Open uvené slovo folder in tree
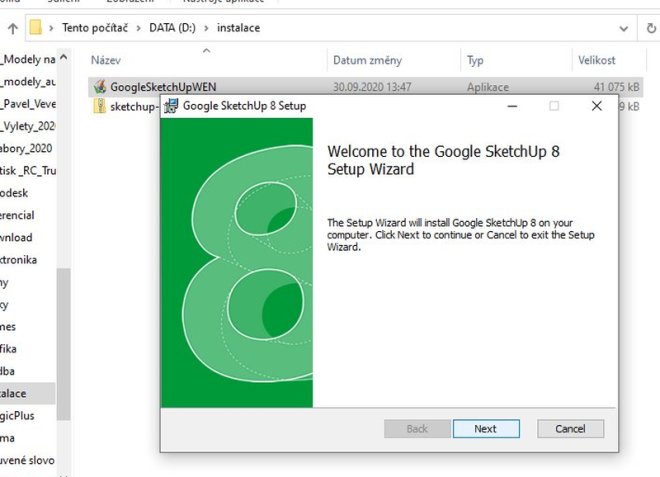Viewport: 660px width, 477px height. click(x=27, y=461)
